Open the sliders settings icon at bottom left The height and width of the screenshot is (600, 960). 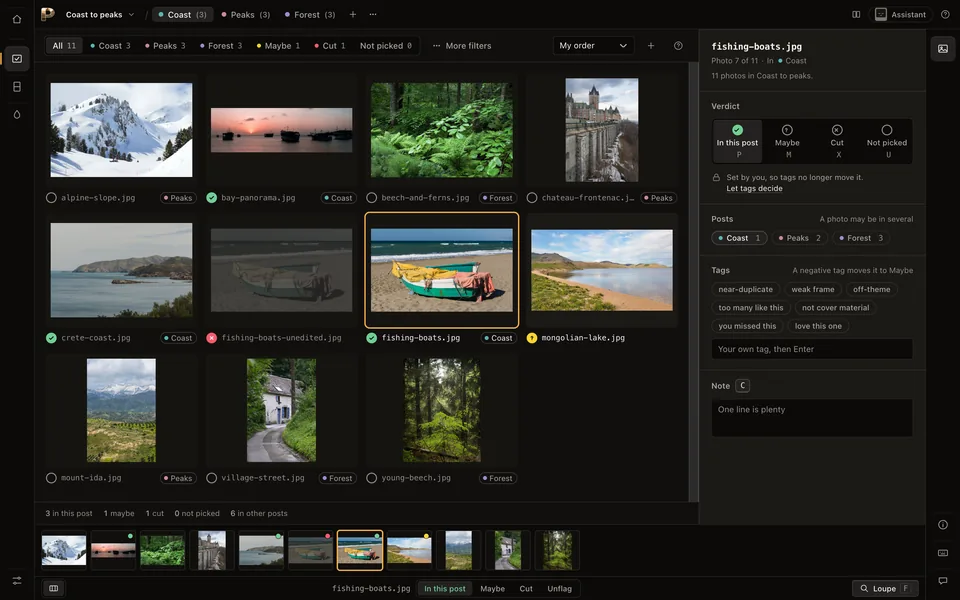[x=17, y=580]
